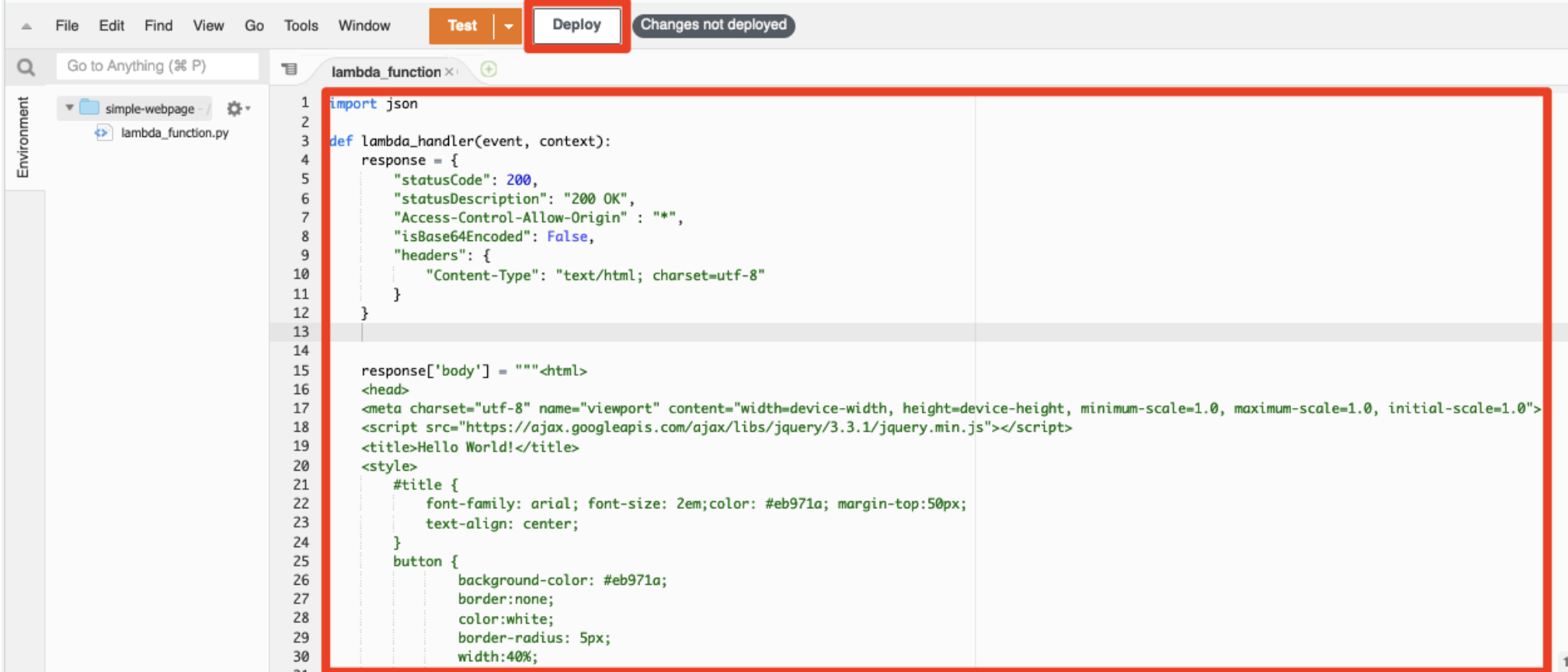The height and width of the screenshot is (672, 1568).
Task: Open the File menu
Action: [x=67, y=25]
